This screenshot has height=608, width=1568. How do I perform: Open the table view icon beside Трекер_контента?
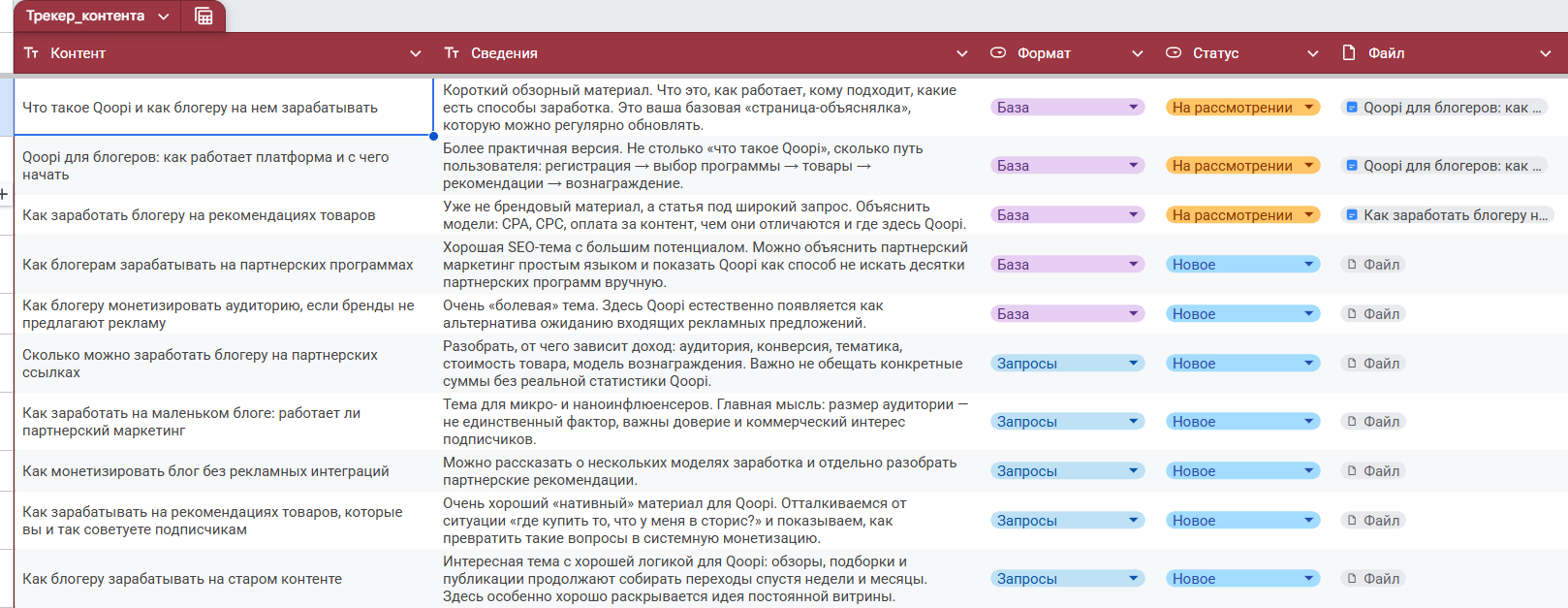[204, 16]
